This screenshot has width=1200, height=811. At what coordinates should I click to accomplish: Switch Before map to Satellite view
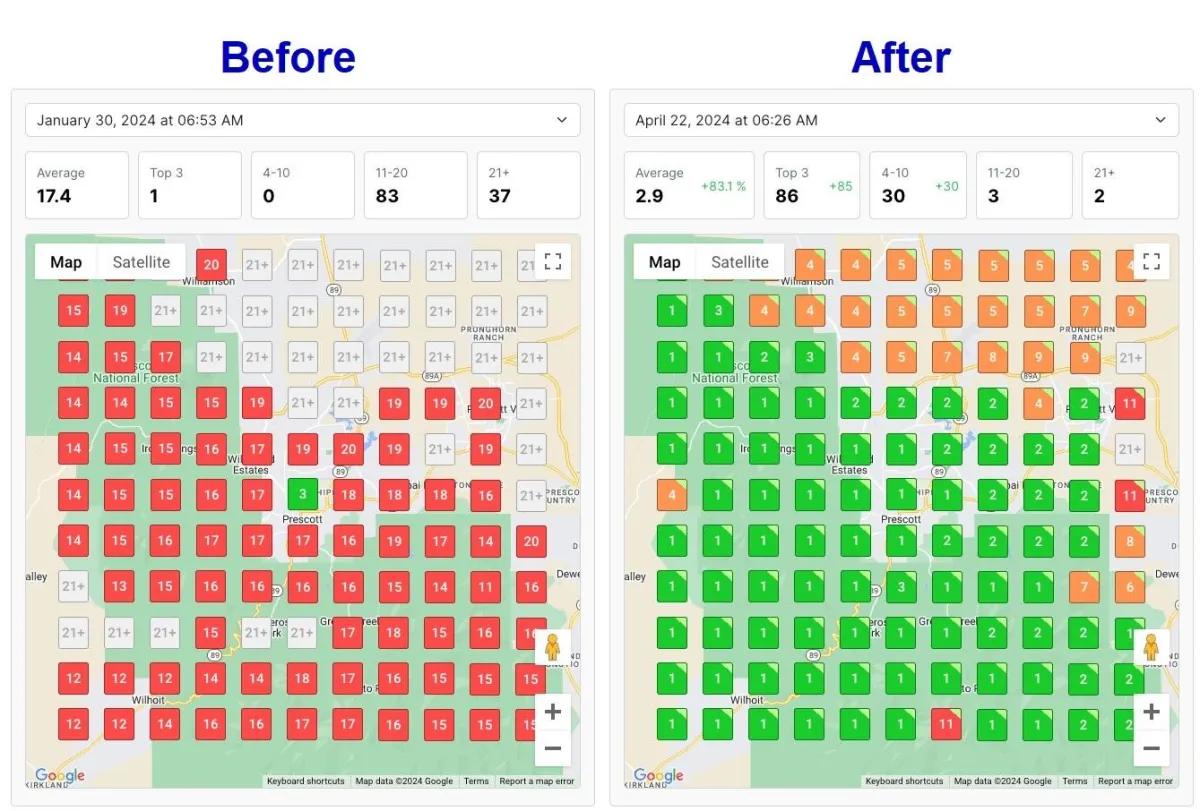point(141,262)
